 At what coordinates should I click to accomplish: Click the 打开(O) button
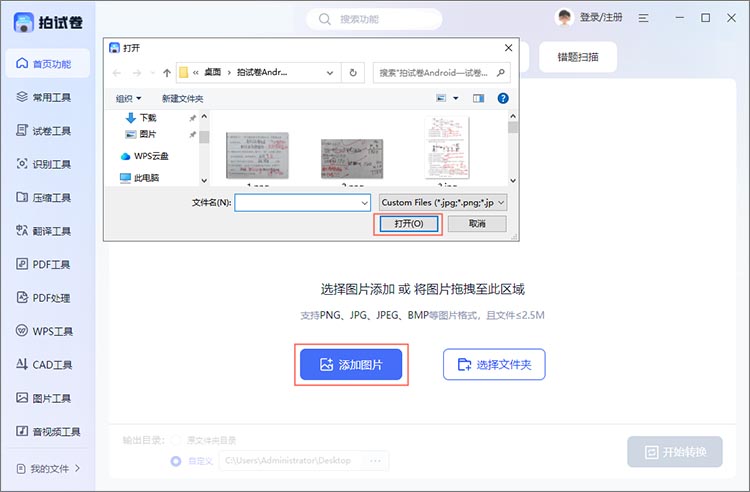[x=408, y=224]
